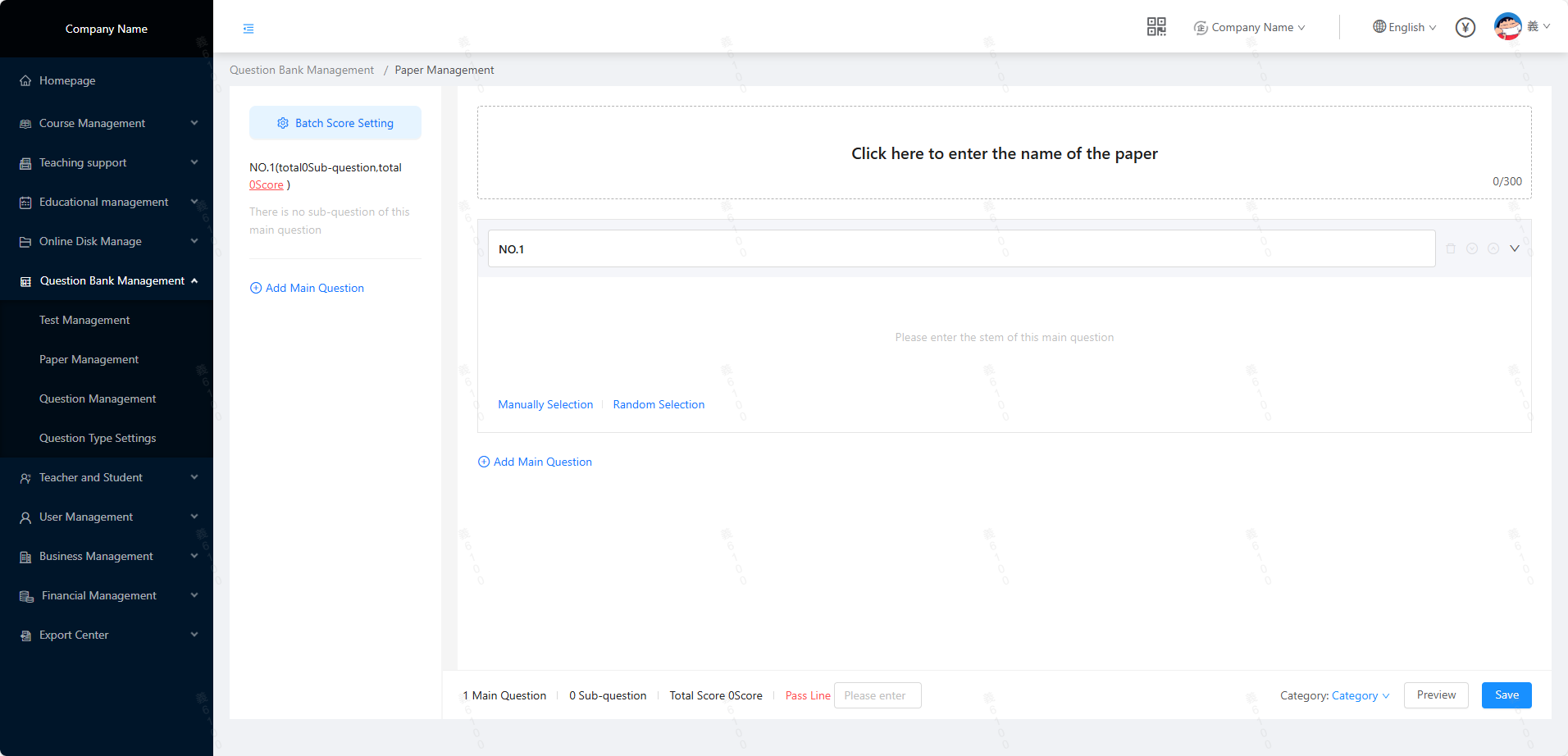The width and height of the screenshot is (1568, 756).
Task: Click the Batch Score Setting button
Action: coord(335,123)
